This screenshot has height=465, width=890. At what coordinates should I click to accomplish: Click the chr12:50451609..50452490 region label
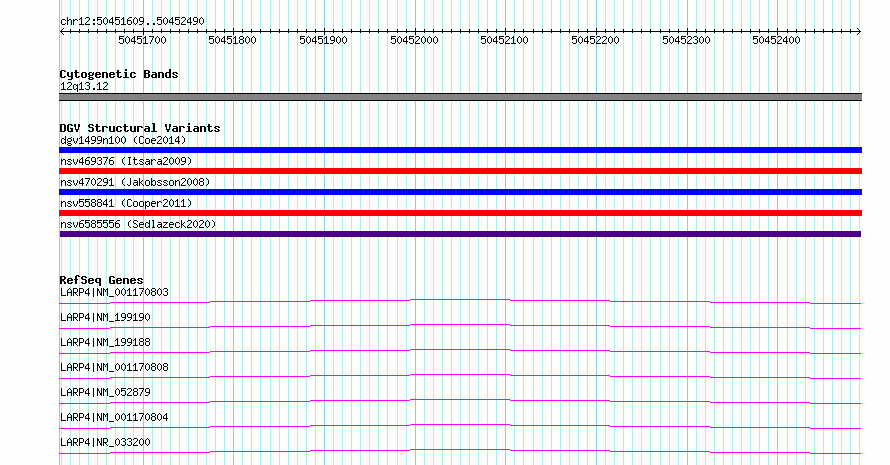[x=132, y=21]
